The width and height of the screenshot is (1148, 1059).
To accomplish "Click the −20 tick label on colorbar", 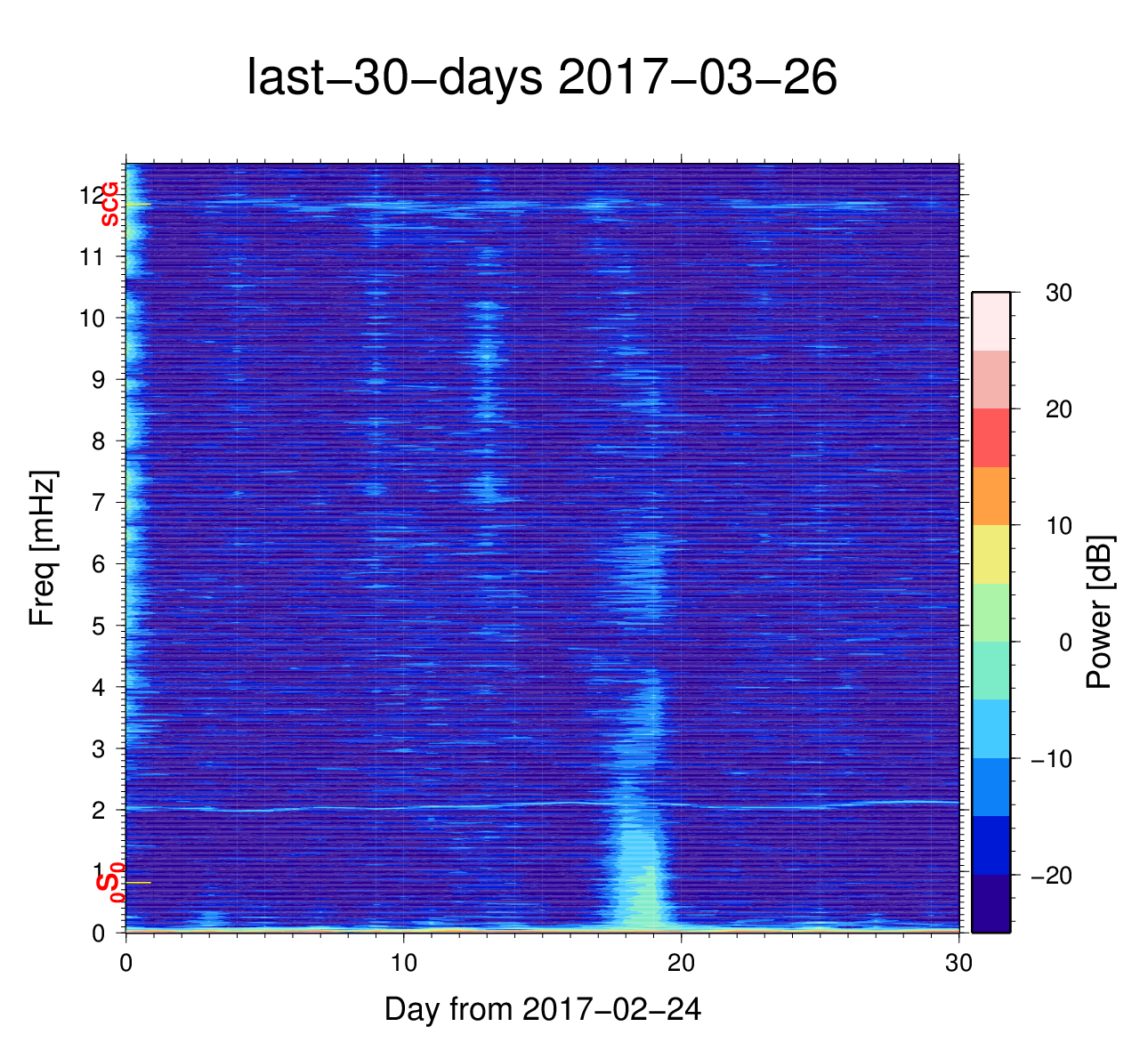I will pos(1051,877).
